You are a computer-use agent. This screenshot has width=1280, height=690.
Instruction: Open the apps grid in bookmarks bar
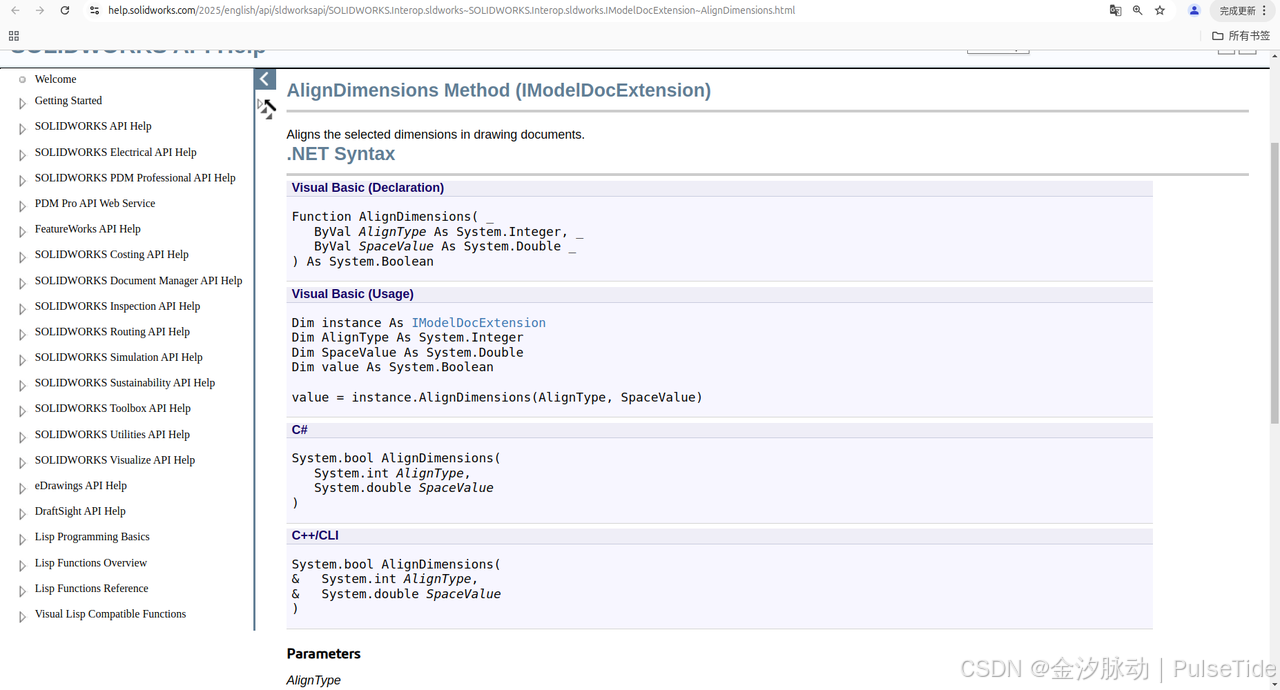[x=14, y=35]
